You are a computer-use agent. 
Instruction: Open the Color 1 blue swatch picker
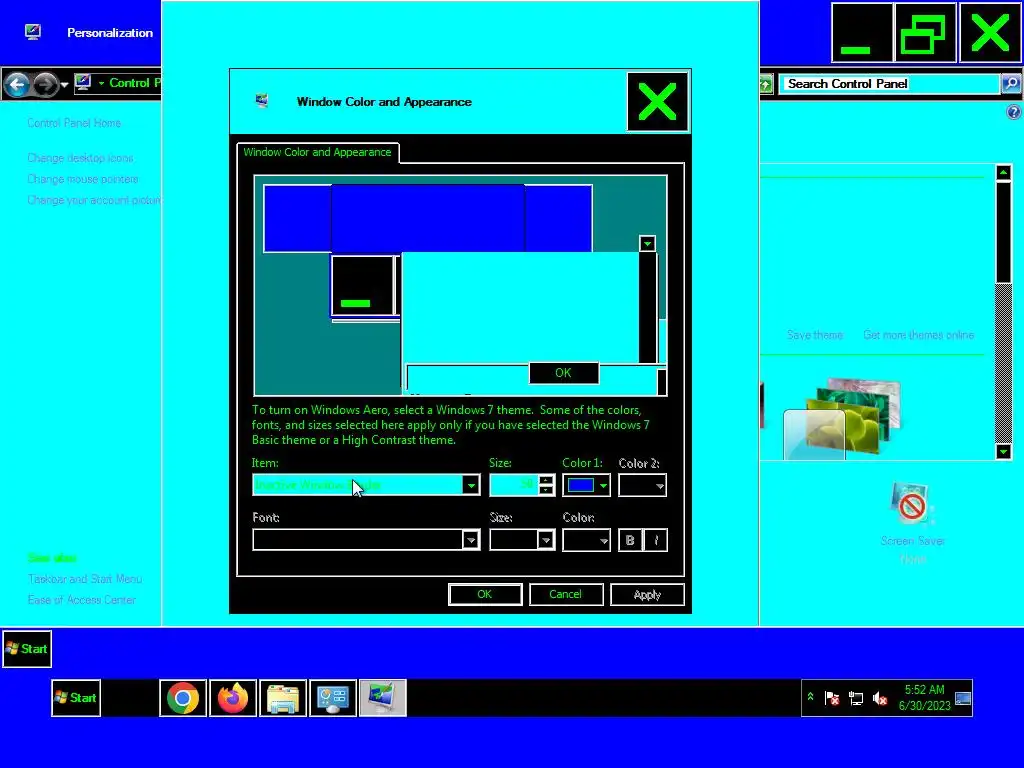[x=586, y=485]
